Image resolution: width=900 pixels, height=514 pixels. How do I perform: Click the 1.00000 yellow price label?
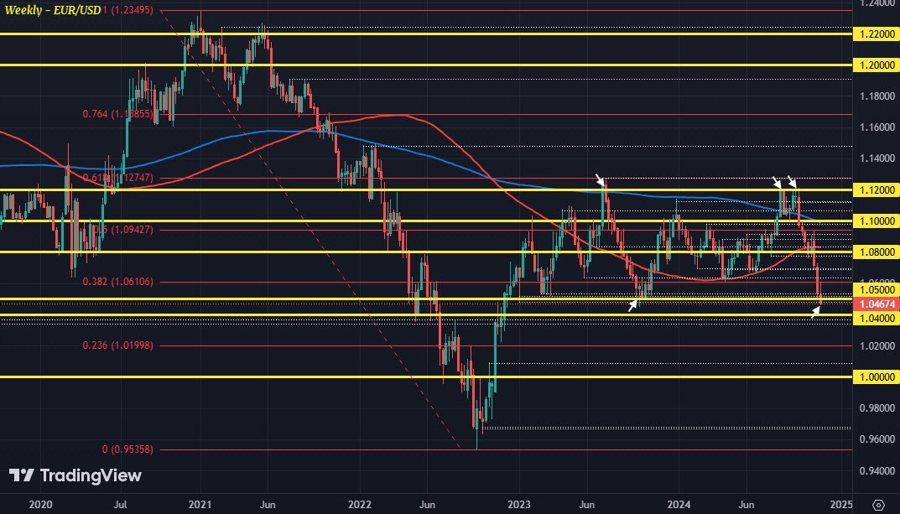pos(876,377)
